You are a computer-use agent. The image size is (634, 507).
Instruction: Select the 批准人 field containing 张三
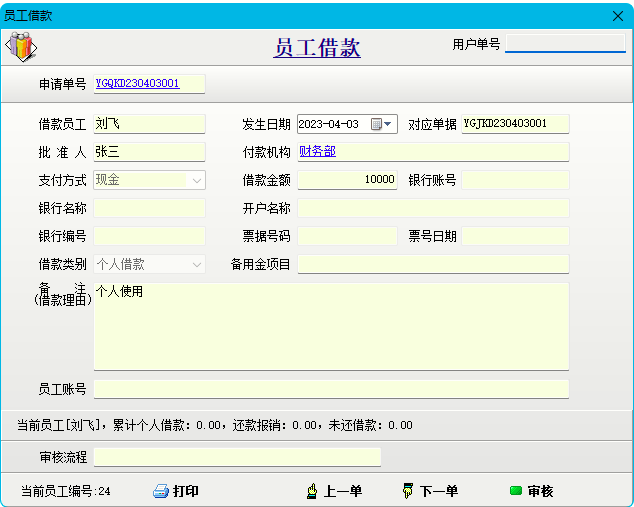pyautogui.click(x=149, y=152)
